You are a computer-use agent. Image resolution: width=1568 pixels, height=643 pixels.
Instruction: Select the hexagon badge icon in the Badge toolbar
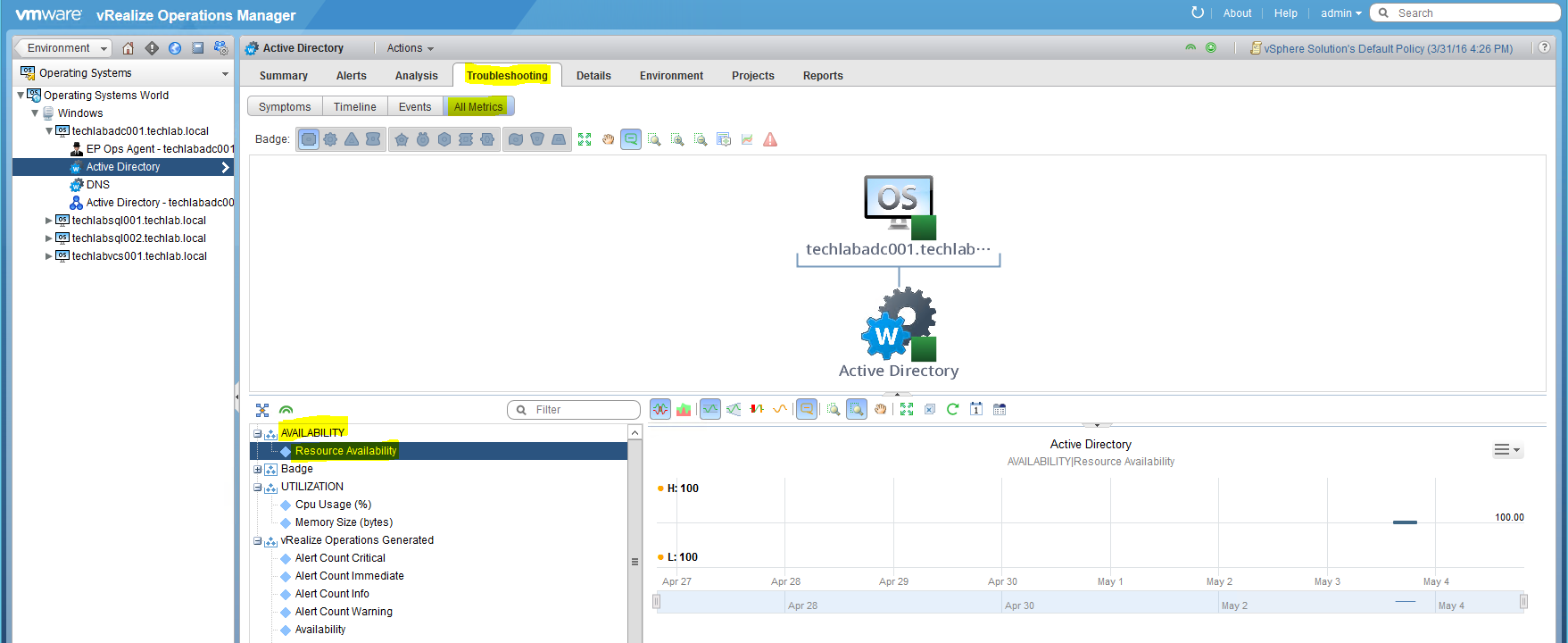[x=444, y=139]
